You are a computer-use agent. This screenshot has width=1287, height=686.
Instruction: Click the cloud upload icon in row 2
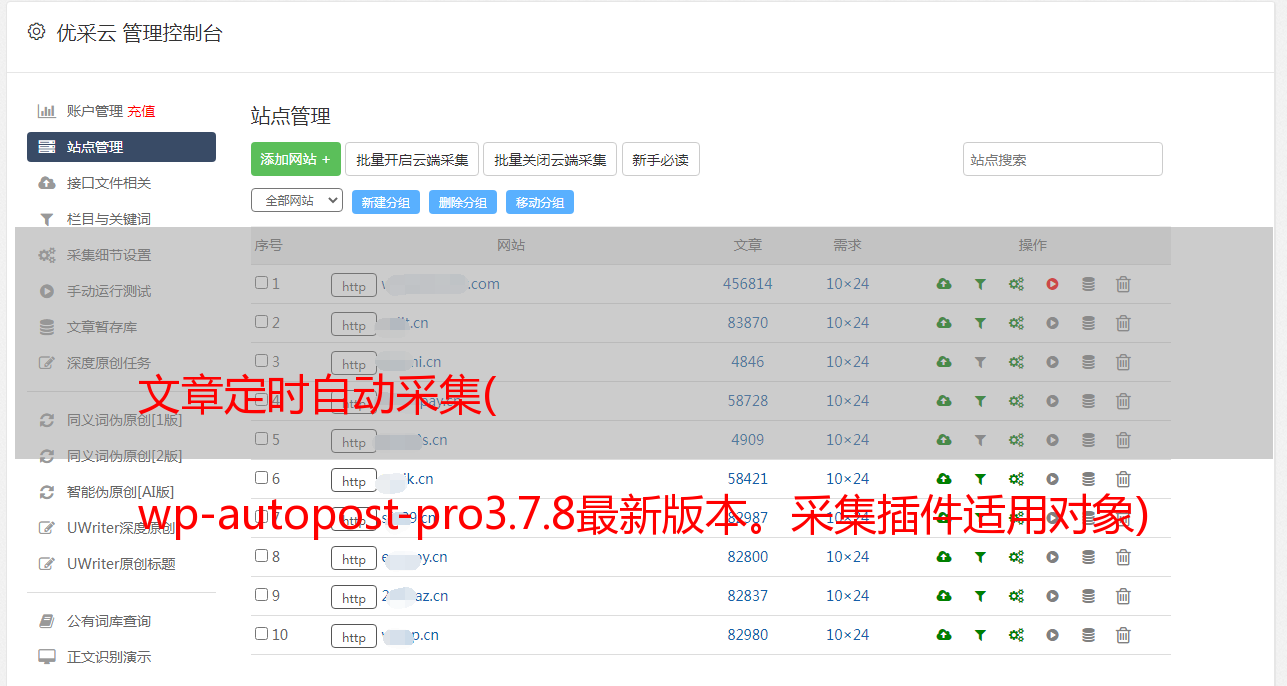tap(944, 323)
